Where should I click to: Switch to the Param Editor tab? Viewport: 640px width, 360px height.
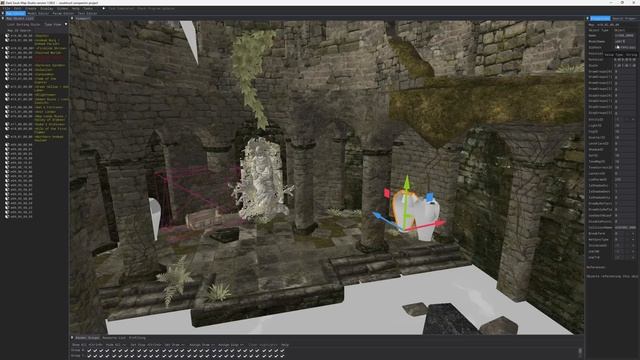click(x=63, y=13)
